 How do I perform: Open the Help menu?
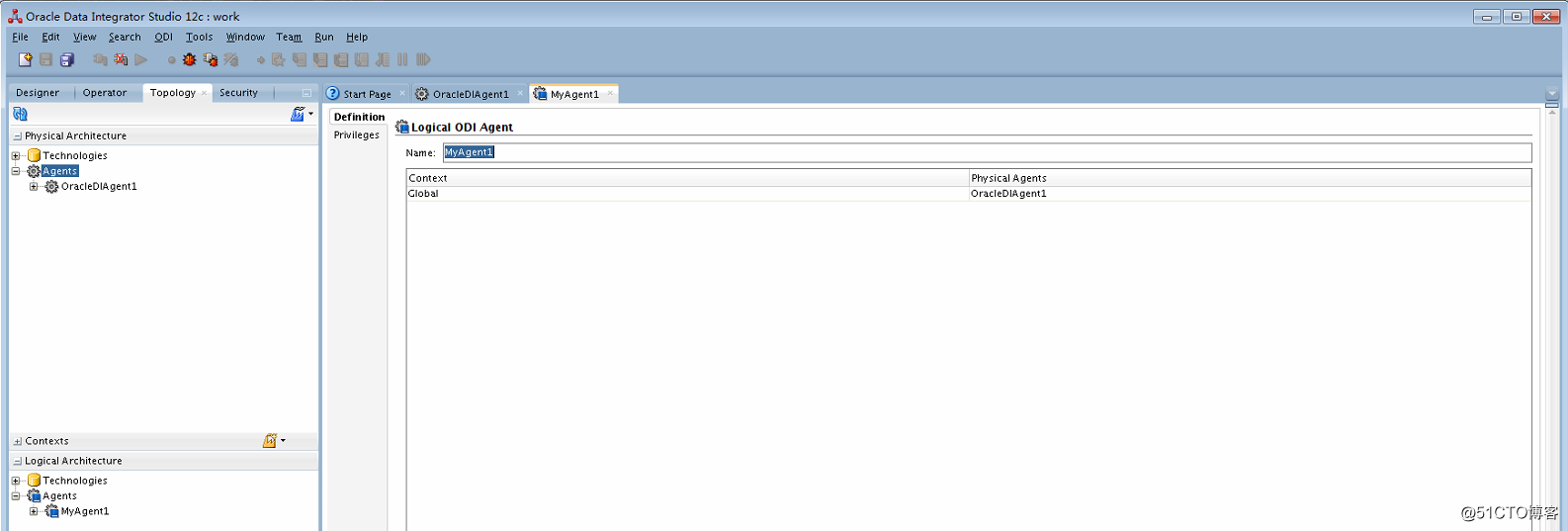coord(357,37)
